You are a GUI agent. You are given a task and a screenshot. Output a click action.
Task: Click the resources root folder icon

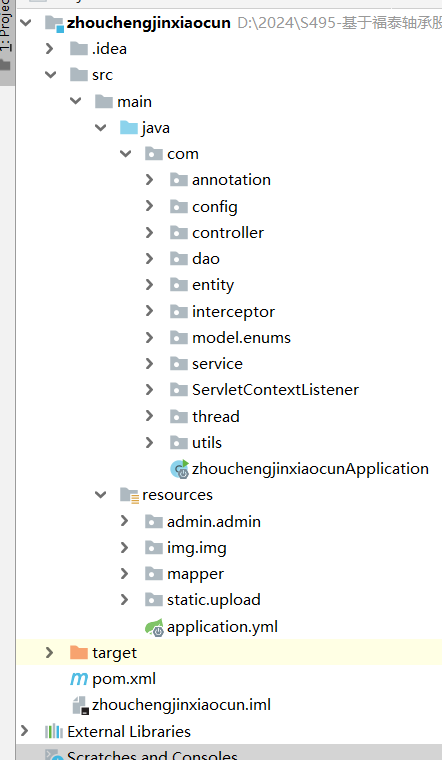pos(129,495)
